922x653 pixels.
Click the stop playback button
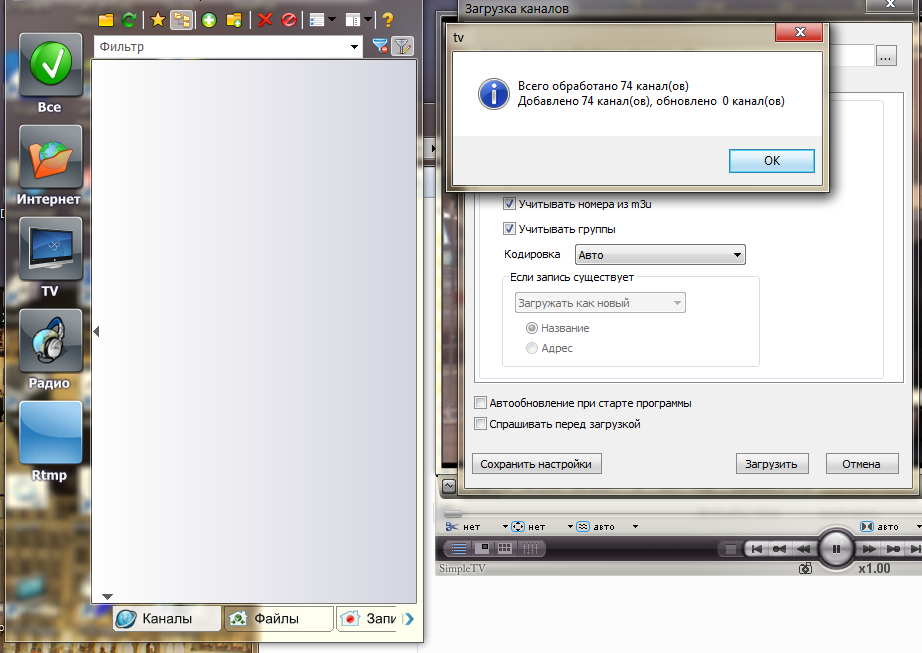(x=731, y=549)
